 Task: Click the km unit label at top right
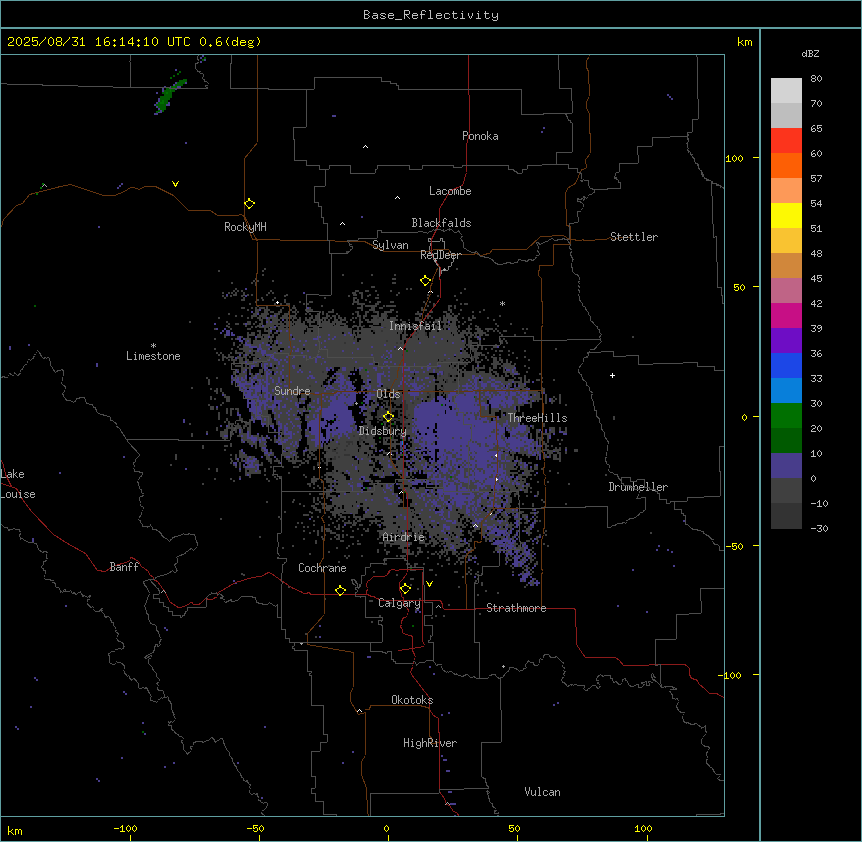click(745, 42)
